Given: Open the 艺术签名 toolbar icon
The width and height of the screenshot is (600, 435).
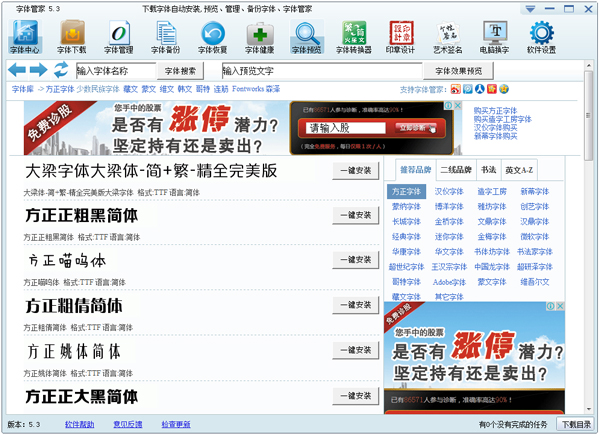Looking at the screenshot, I should (448, 37).
